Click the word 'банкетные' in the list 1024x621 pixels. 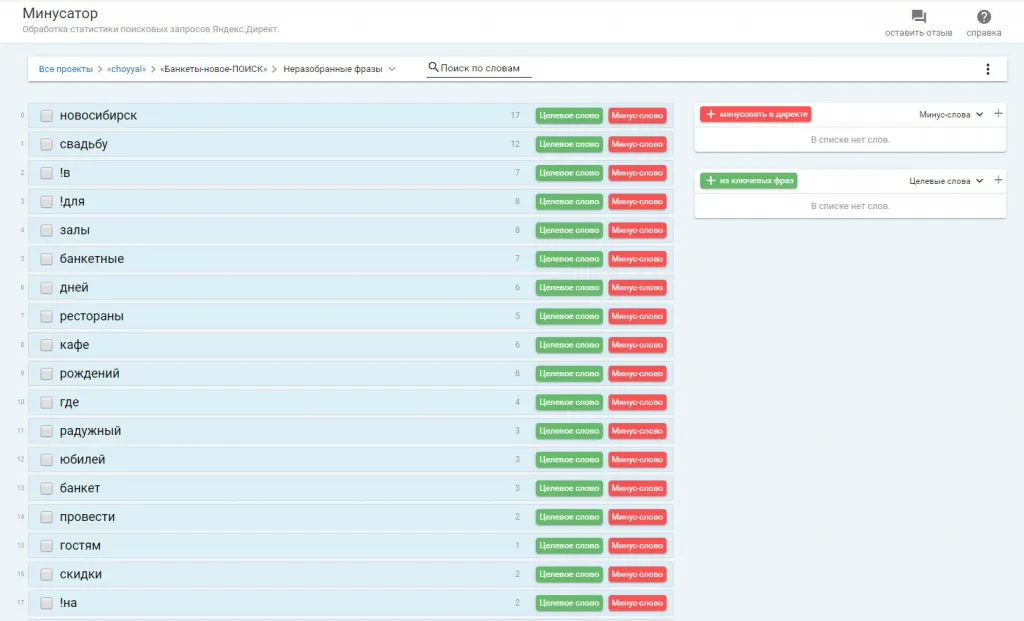(91, 259)
